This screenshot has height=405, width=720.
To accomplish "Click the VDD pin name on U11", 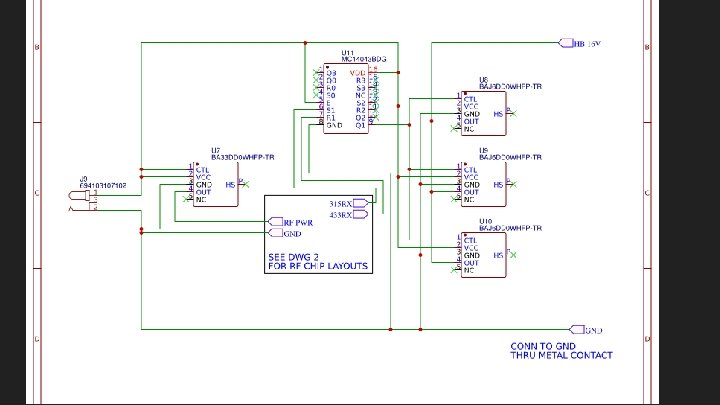I will (x=357, y=73).
